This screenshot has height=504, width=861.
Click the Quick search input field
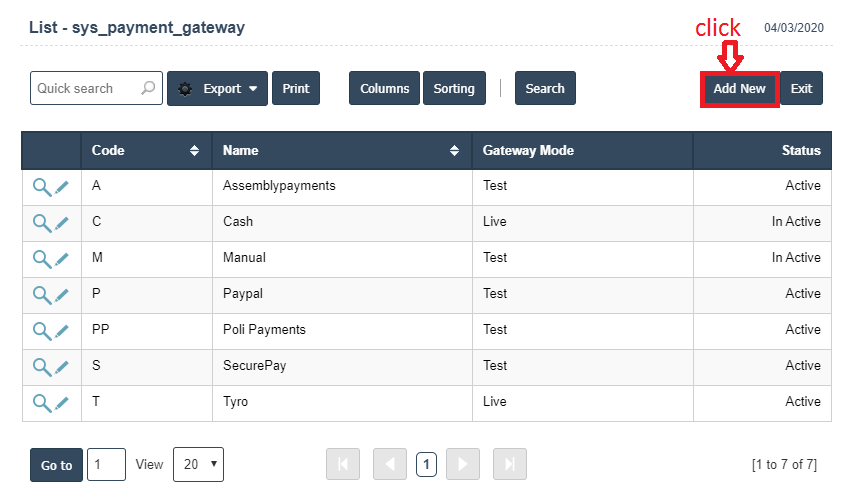[x=84, y=88]
